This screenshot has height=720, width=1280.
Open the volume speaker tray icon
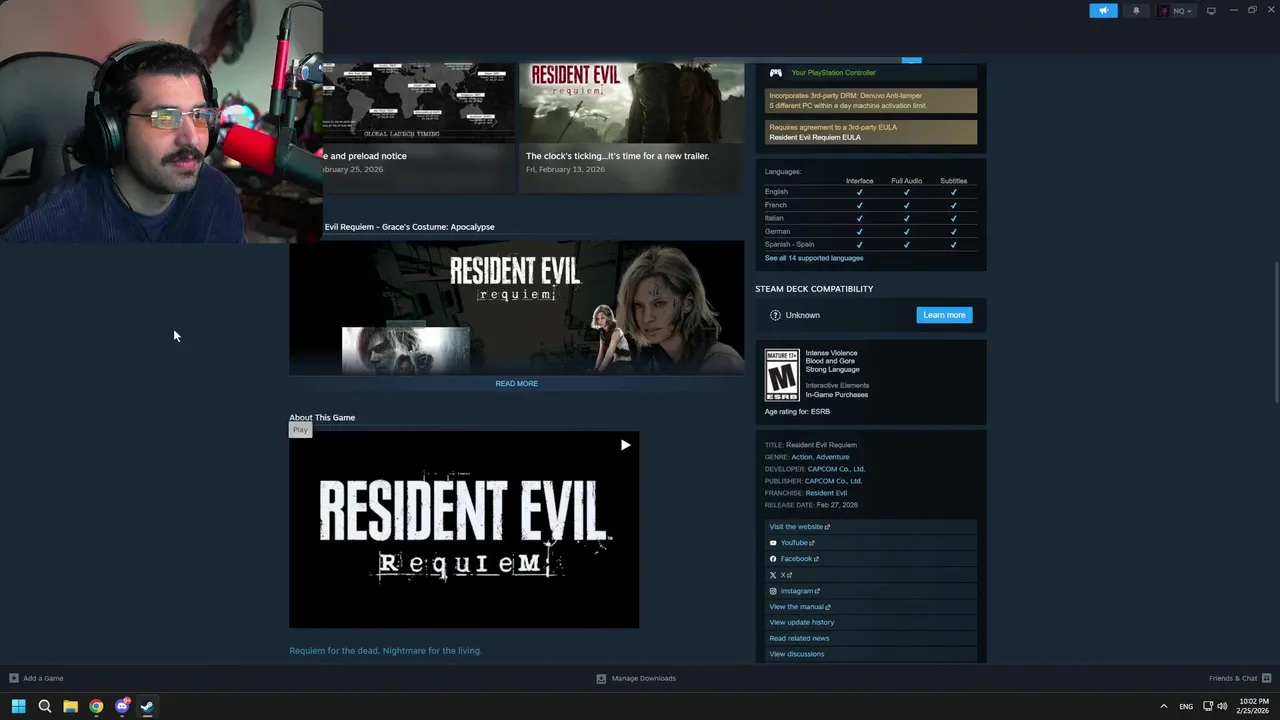[1222, 706]
